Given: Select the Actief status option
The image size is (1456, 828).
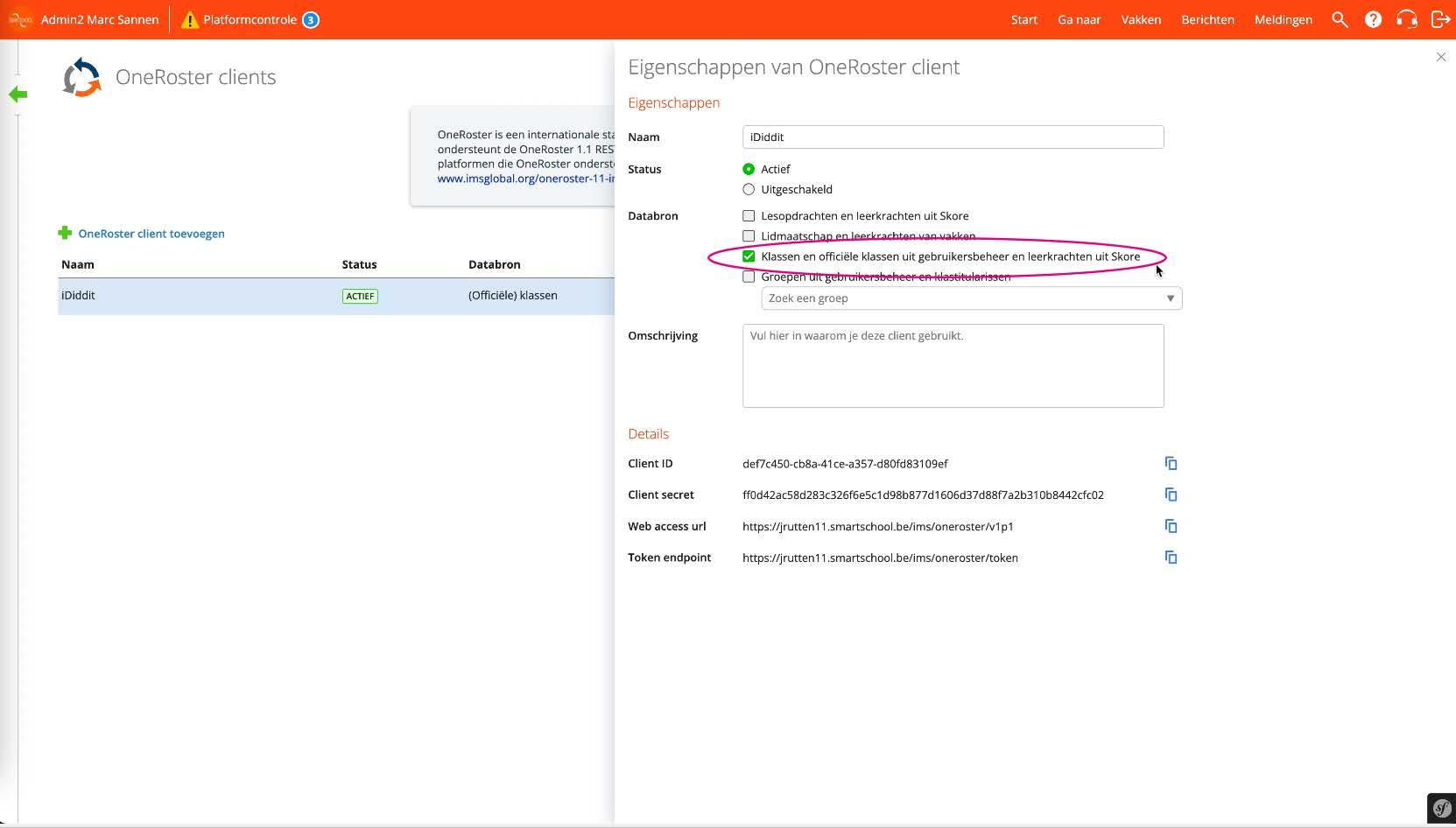Looking at the screenshot, I should (x=749, y=169).
